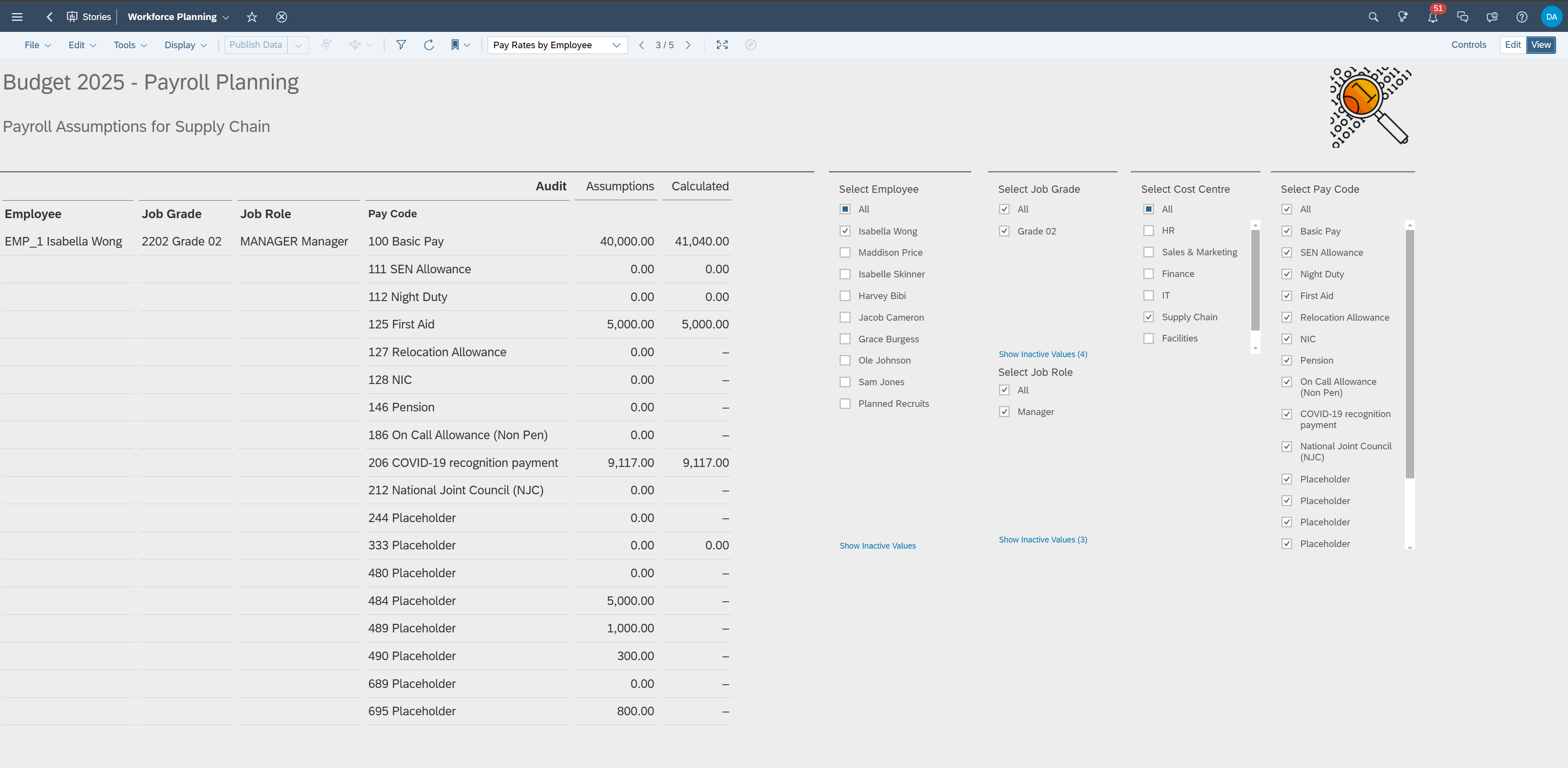The height and width of the screenshot is (768, 1568).
Task: Click the Pay Code list scrollbar
Action: [1410, 354]
